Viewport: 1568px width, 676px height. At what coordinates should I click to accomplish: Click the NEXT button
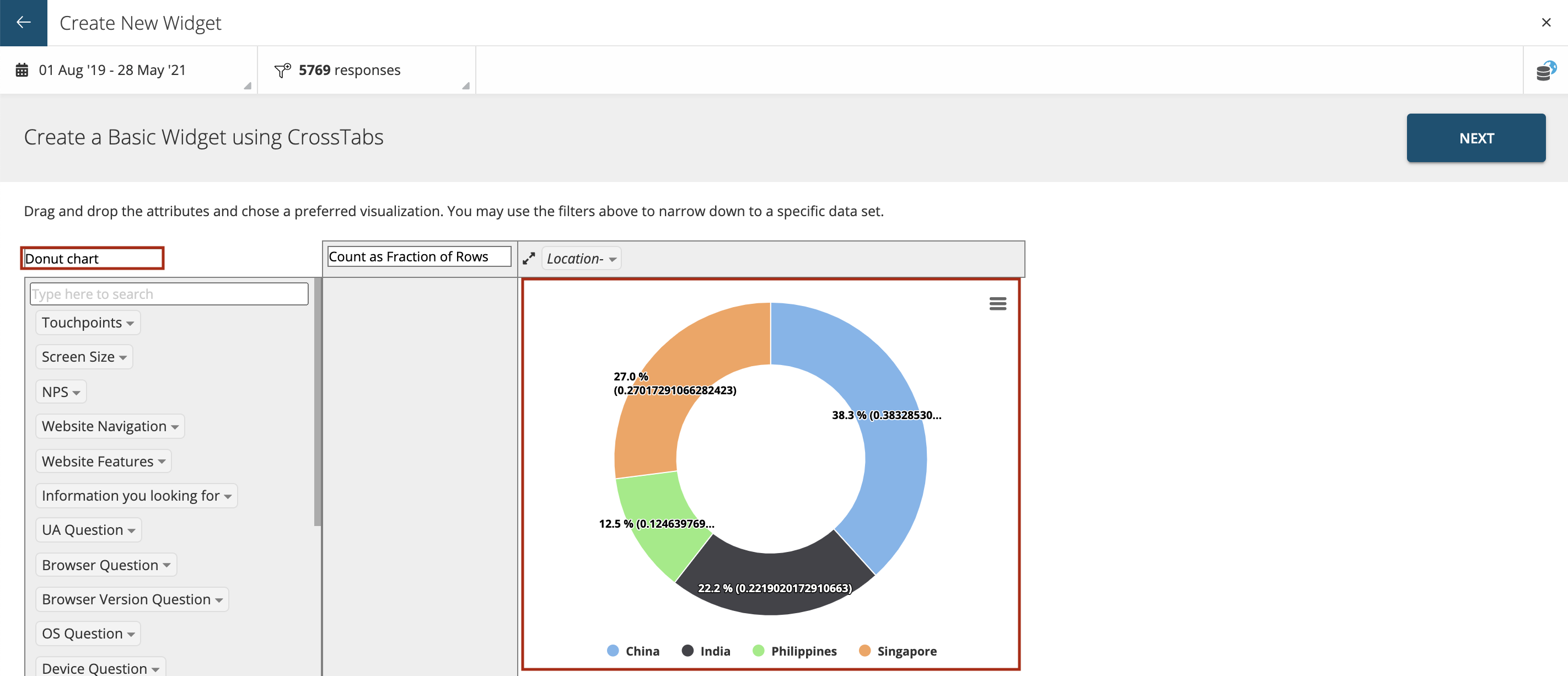coord(1475,138)
